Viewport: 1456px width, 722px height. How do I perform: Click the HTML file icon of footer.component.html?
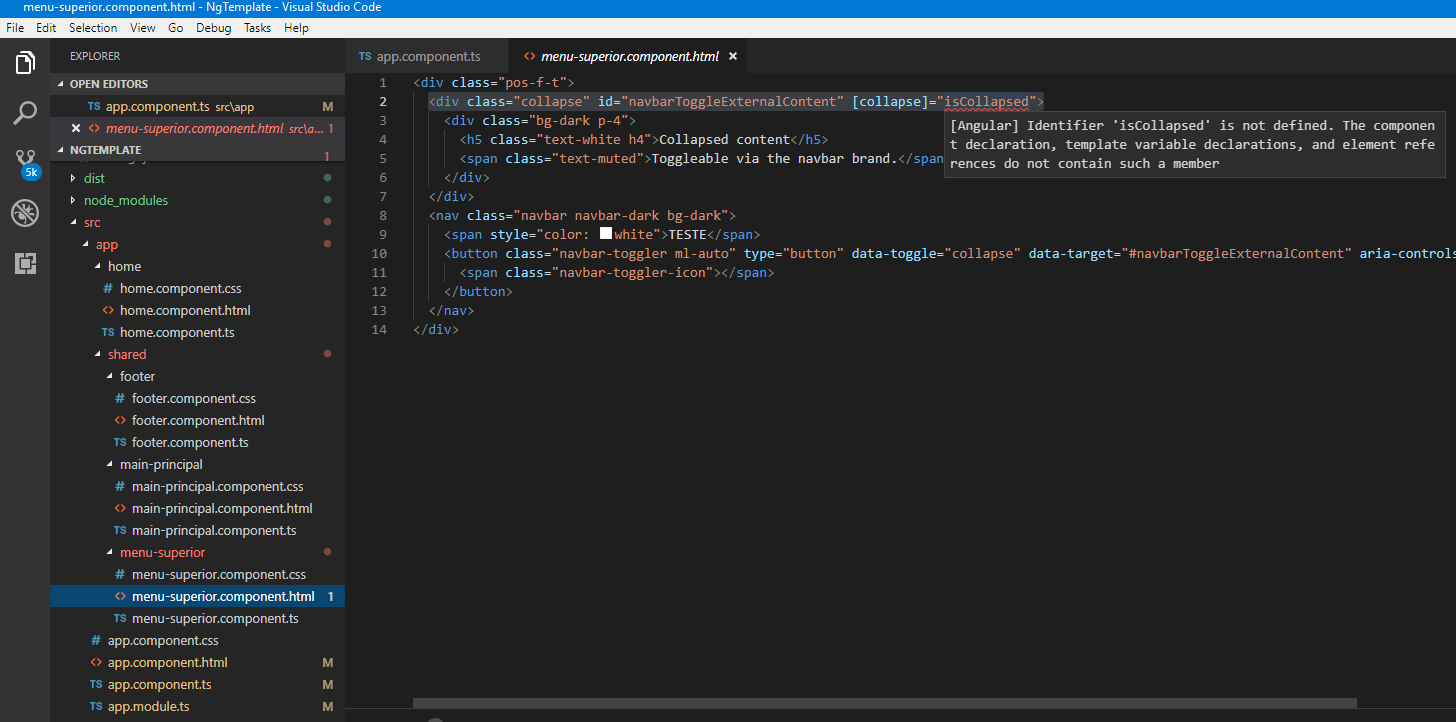click(x=120, y=420)
